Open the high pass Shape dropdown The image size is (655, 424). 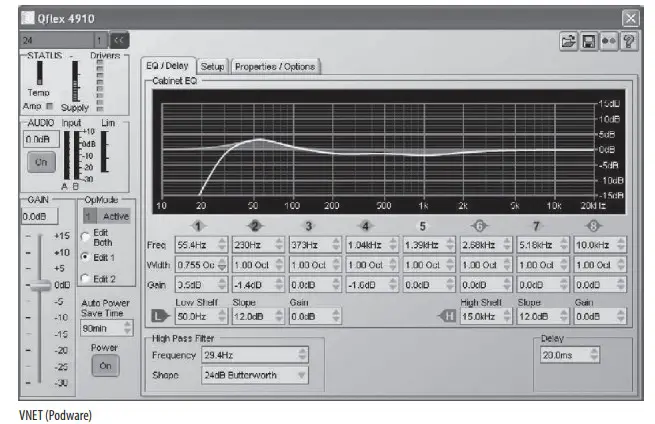300,375
